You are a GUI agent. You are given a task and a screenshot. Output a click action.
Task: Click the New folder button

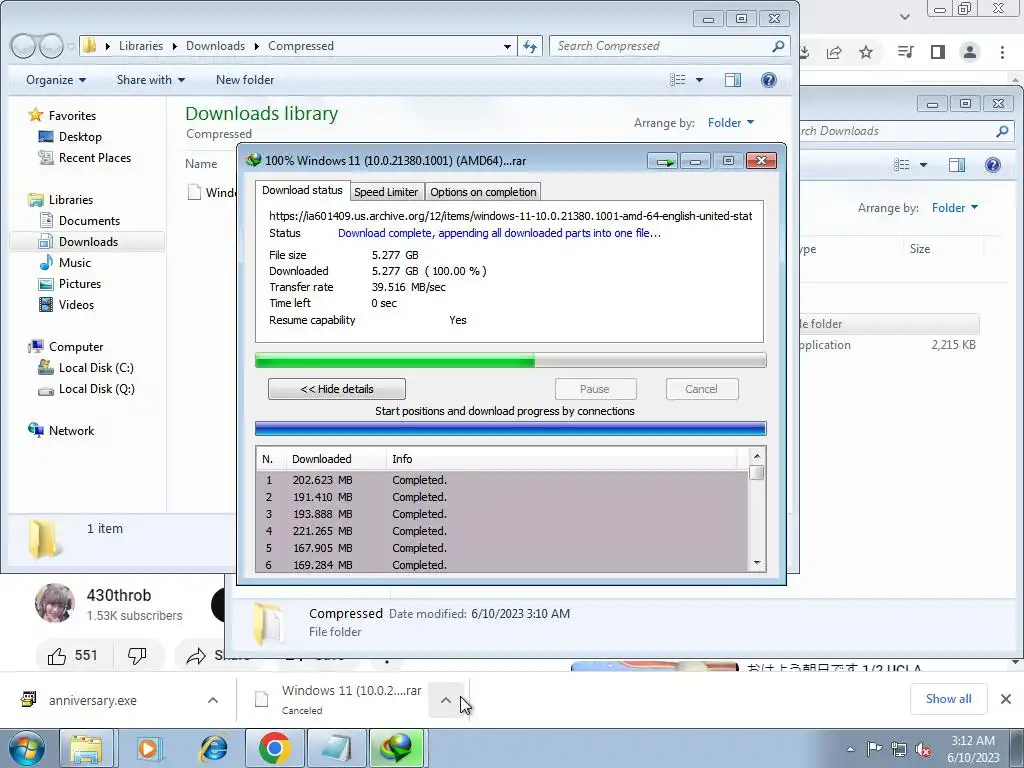(245, 80)
